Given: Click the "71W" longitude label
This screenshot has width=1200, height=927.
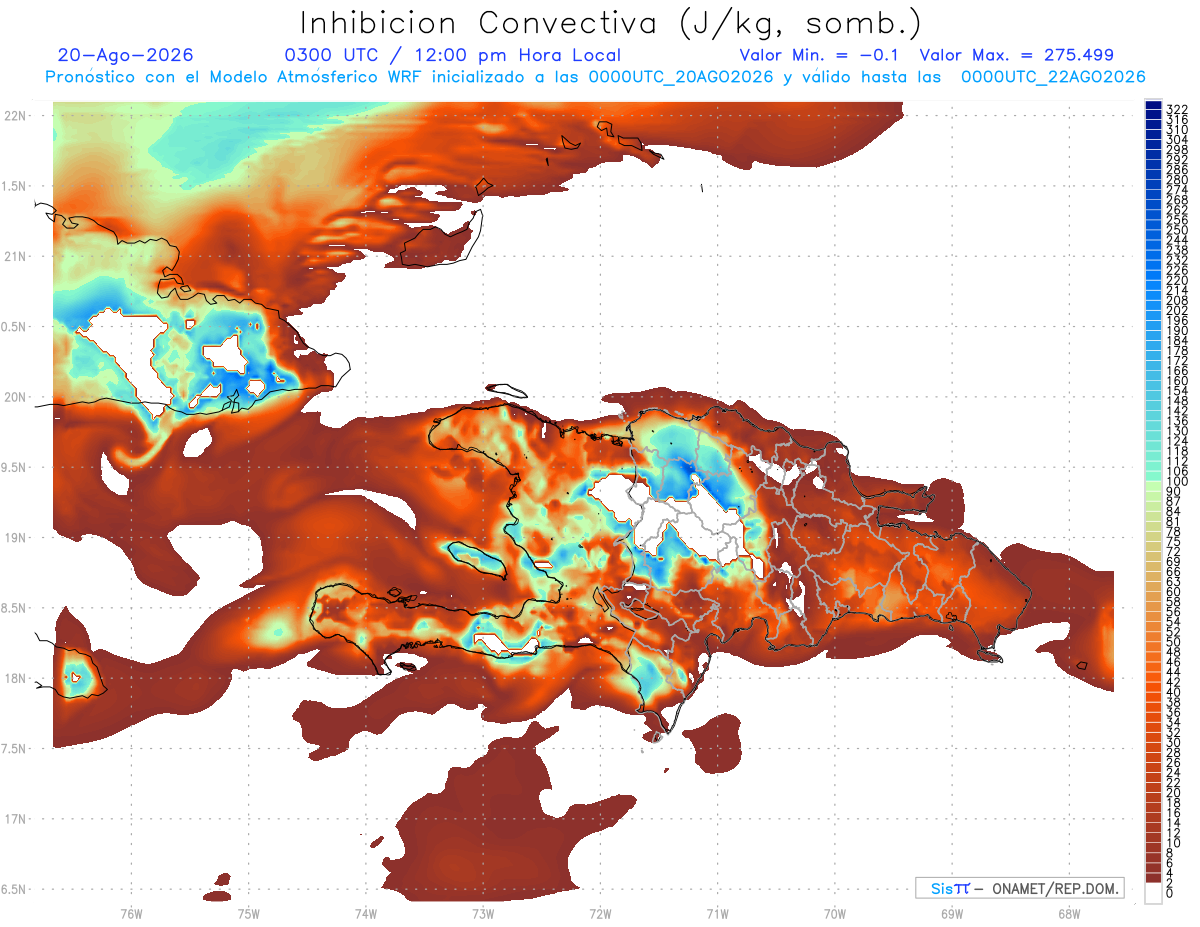Looking at the screenshot, I should pyautogui.click(x=717, y=913).
